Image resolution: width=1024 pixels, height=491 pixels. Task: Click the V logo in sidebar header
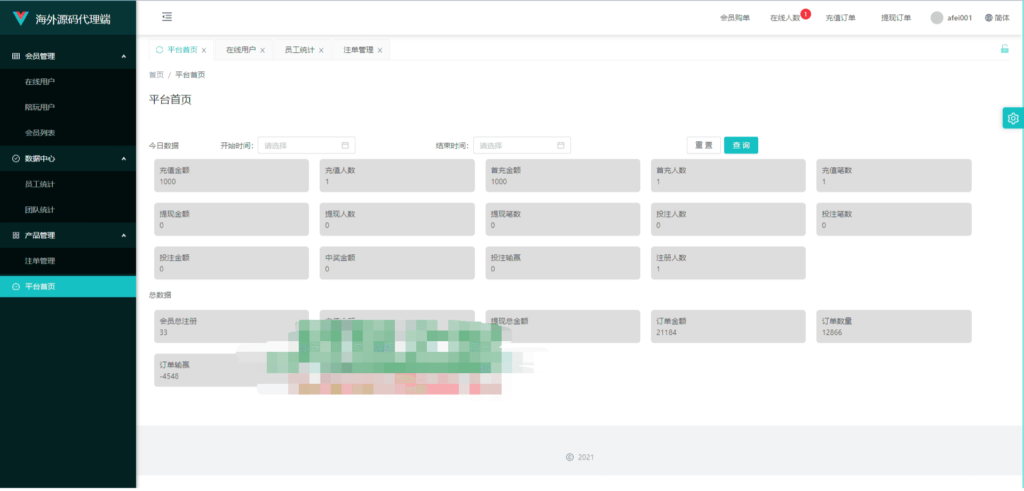coord(21,18)
